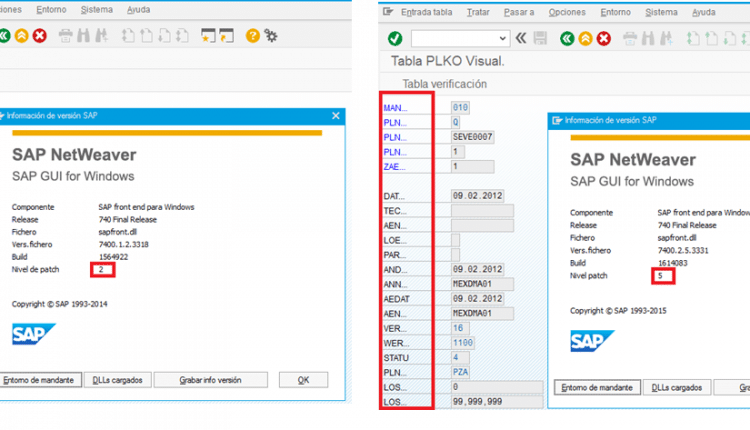Screen dimensions: 750x430
Task: Click the green Back icon in PLKO window
Action: [x=567, y=38]
